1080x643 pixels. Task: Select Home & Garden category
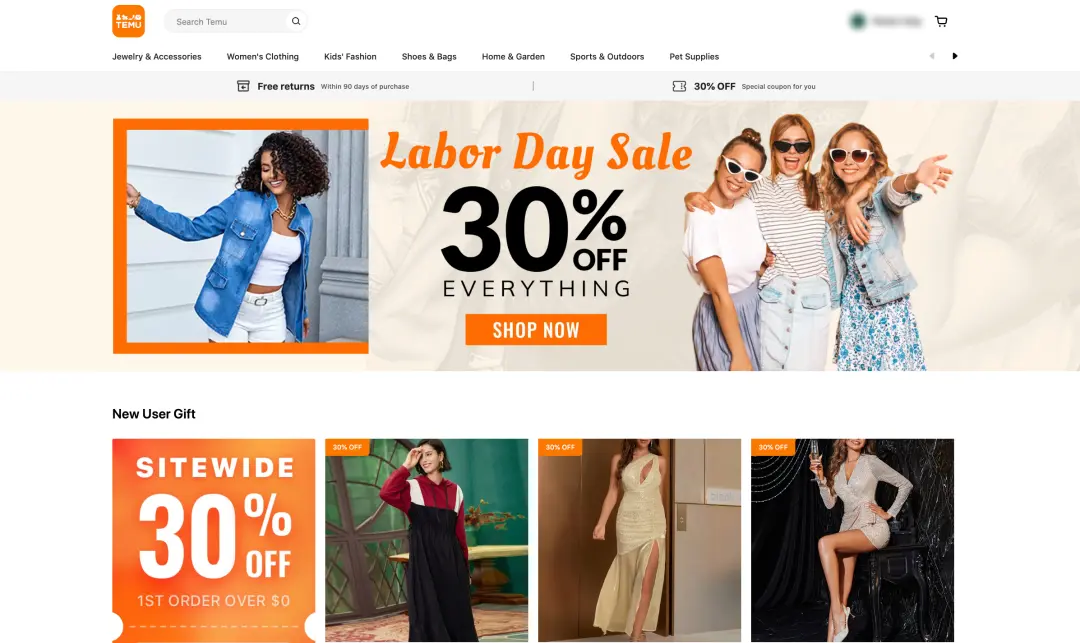pyautogui.click(x=513, y=56)
